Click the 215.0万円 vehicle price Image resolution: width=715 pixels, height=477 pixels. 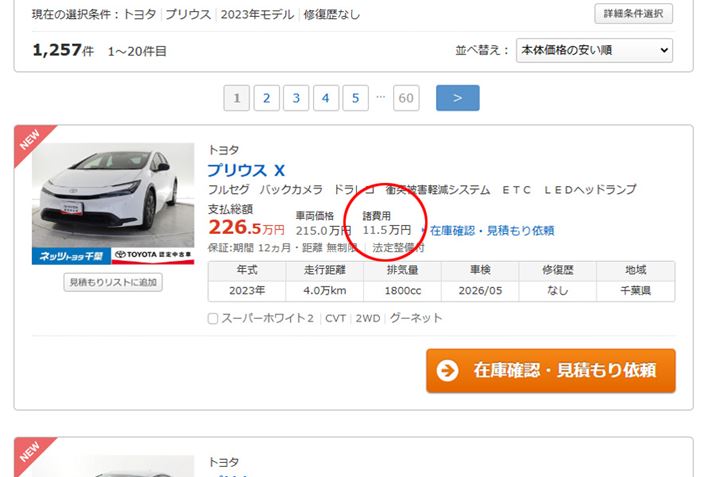(323, 231)
